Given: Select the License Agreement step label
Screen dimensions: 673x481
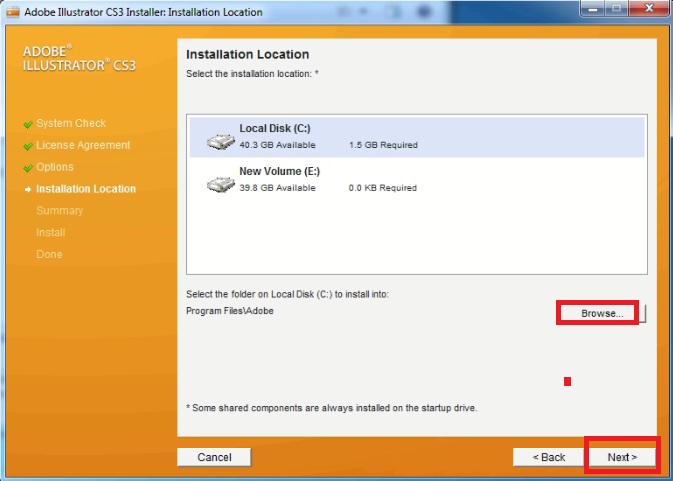Looking at the screenshot, I should click(83, 145).
